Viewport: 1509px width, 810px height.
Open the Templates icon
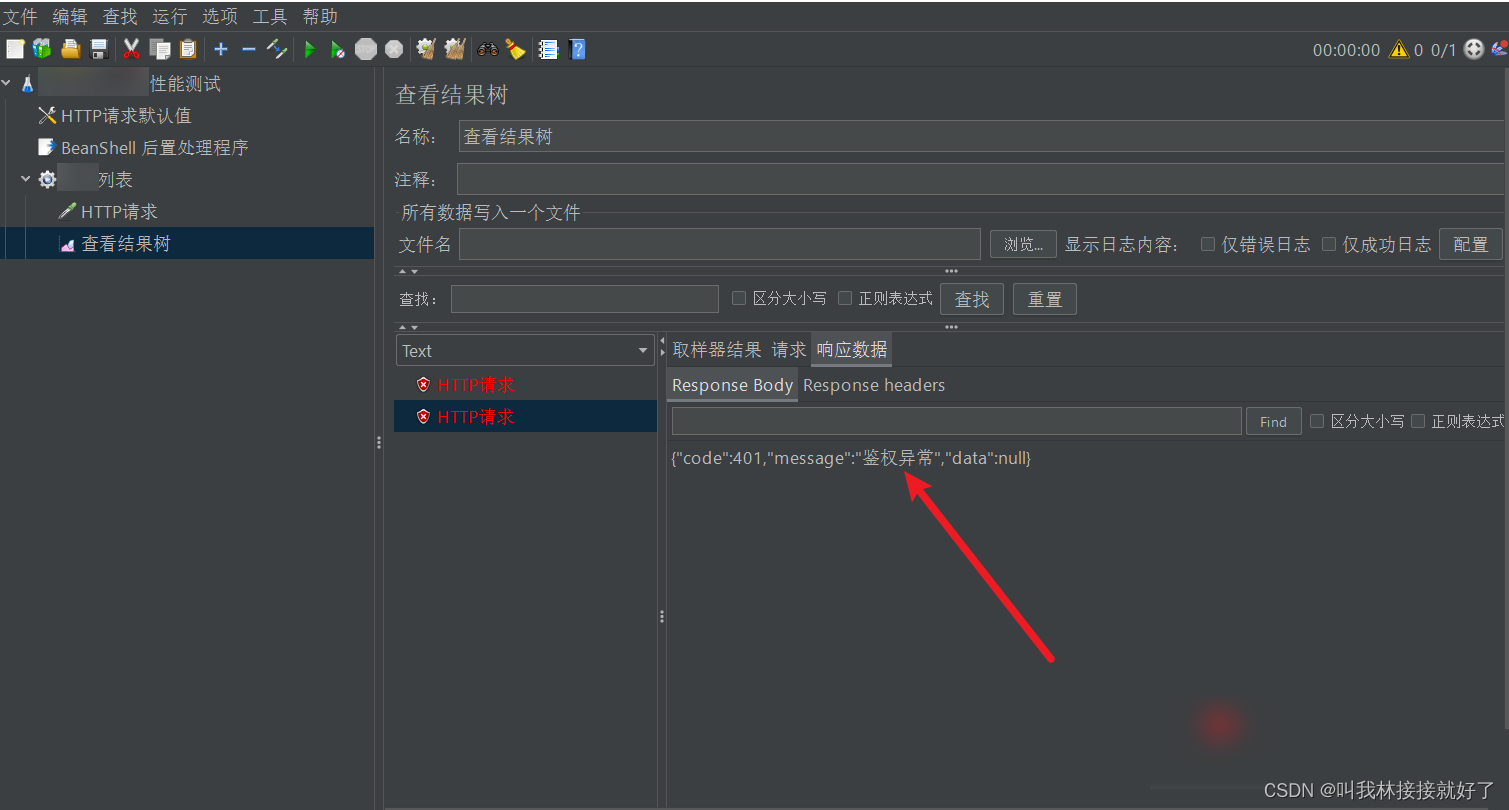pos(41,49)
